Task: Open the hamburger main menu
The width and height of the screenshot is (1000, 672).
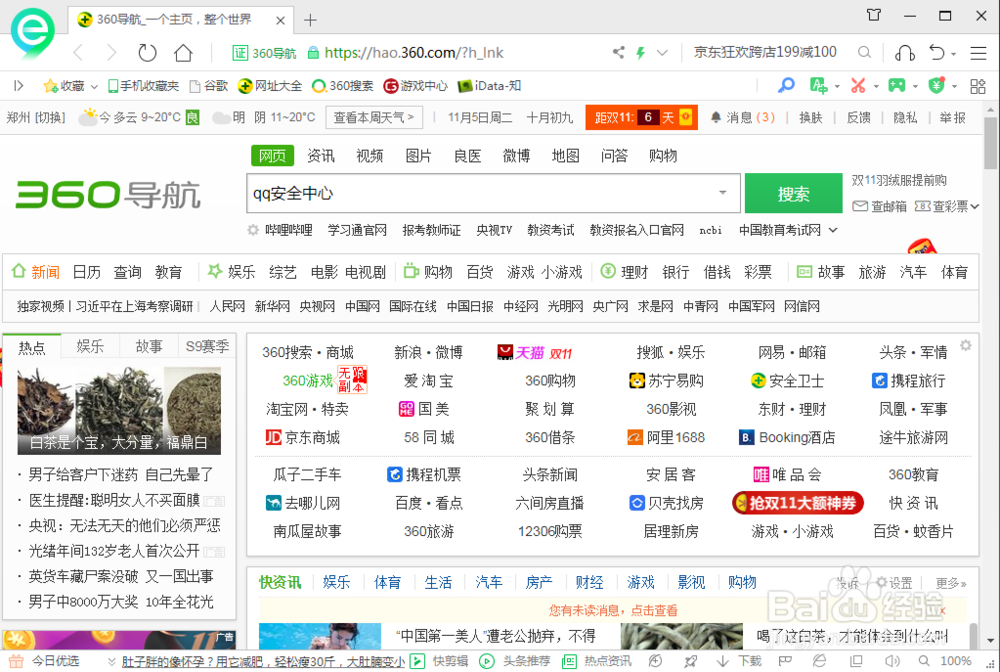Action: pyautogui.click(x=978, y=53)
